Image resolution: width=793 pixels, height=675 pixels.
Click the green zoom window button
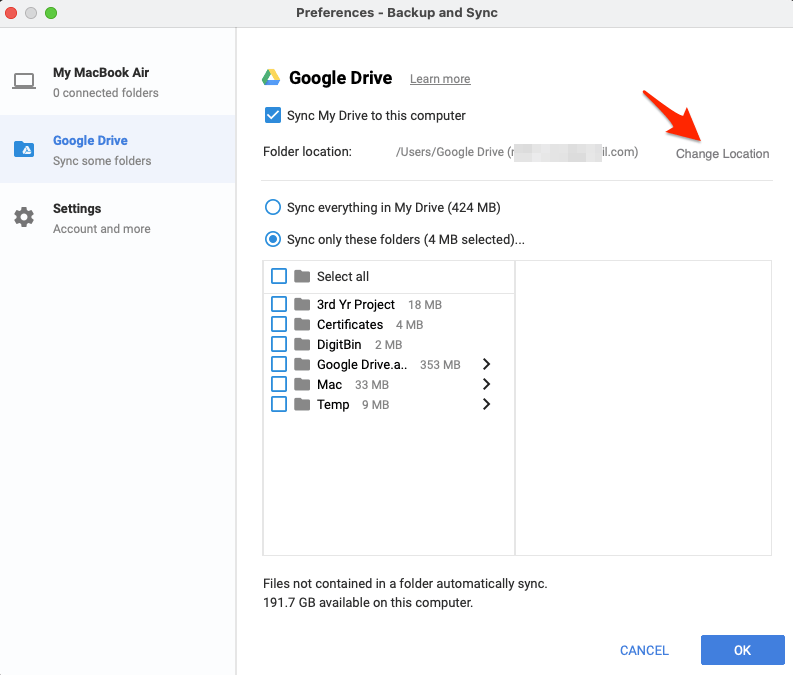[x=51, y=13]
